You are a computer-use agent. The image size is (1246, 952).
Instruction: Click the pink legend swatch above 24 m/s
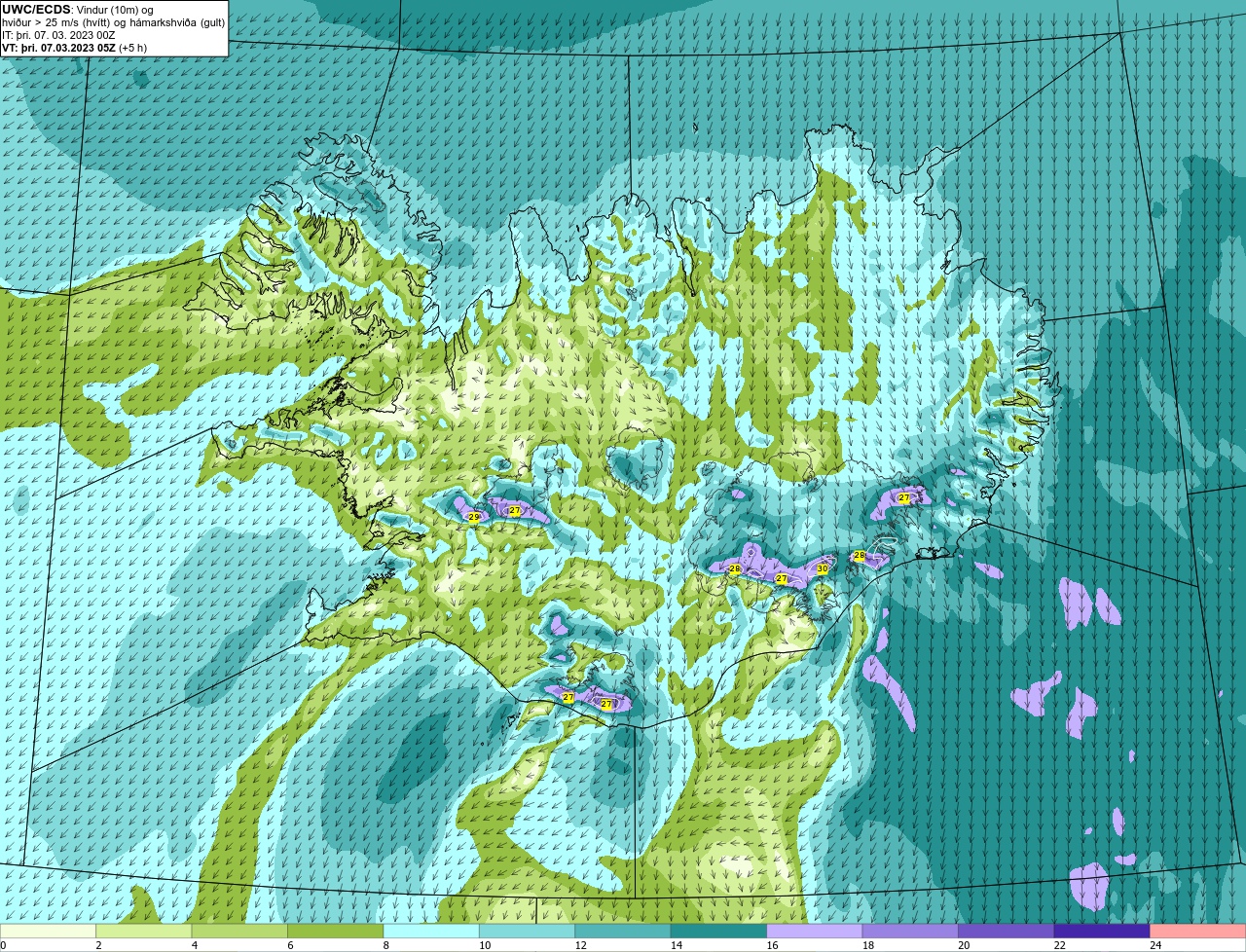pos(1197,931)
